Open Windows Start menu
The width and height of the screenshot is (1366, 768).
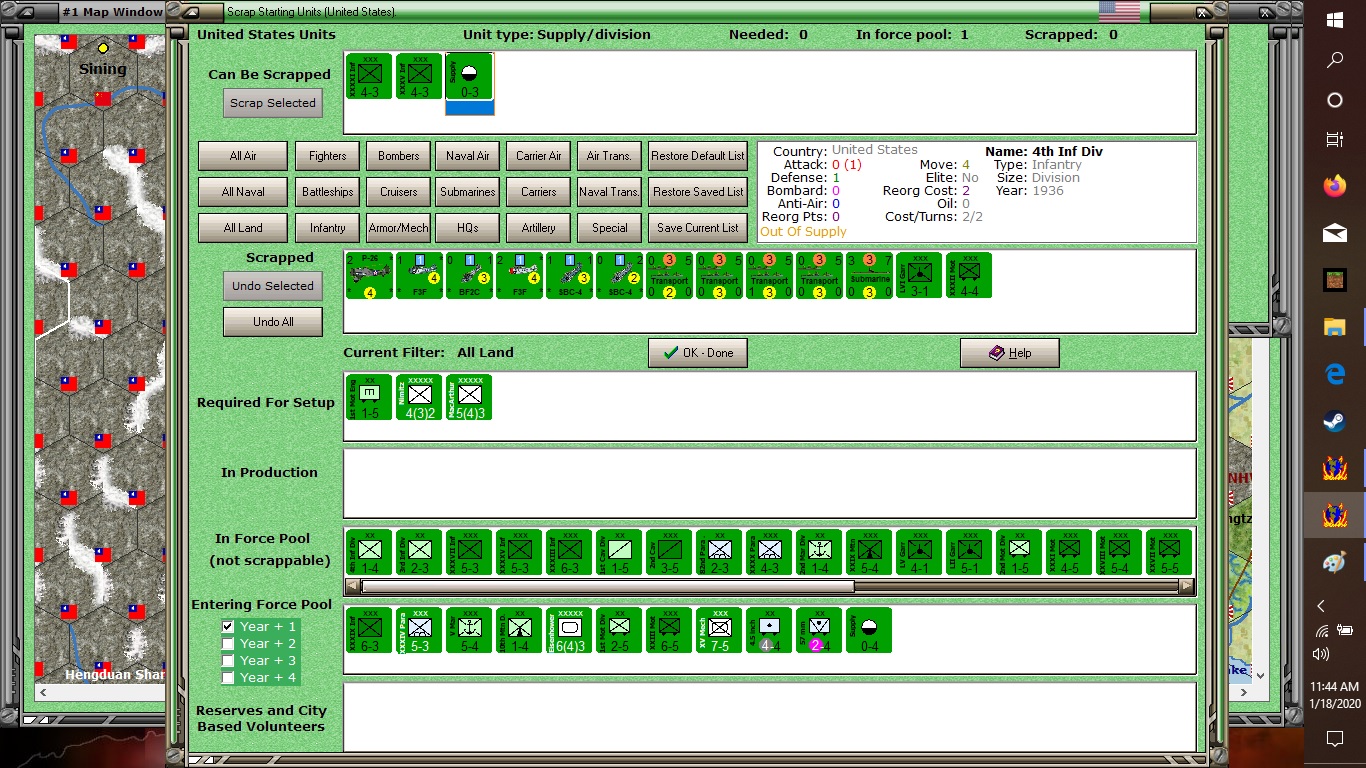pyautogui.click(x=1334, y=20)
